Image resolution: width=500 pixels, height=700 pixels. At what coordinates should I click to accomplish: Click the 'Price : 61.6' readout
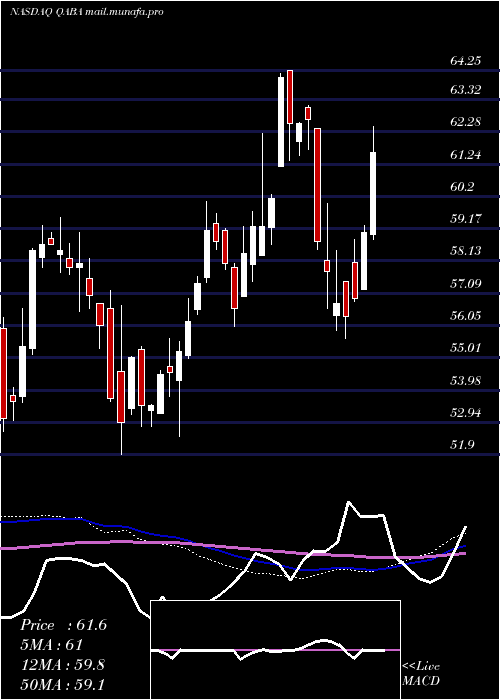[x=63, y=625]
